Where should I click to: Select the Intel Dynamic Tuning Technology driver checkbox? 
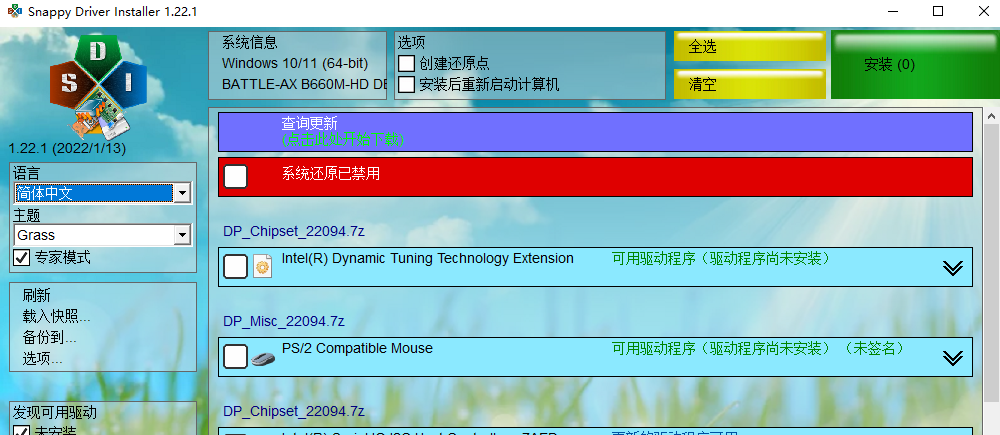click(236, 267)
